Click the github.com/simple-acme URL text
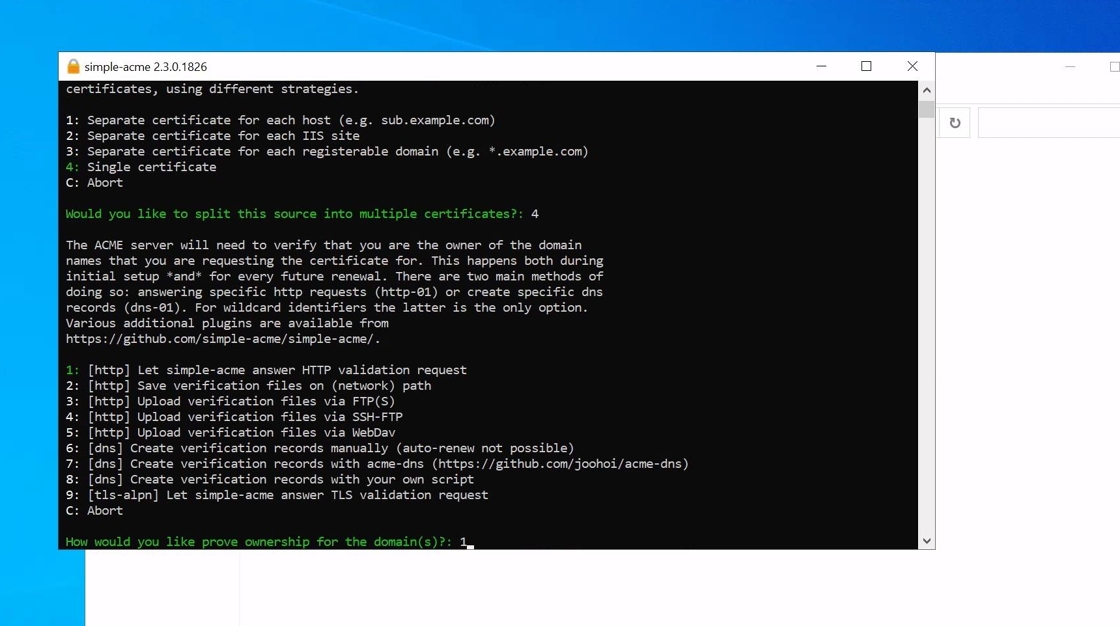1120x626 pixels. click(223, 339)
